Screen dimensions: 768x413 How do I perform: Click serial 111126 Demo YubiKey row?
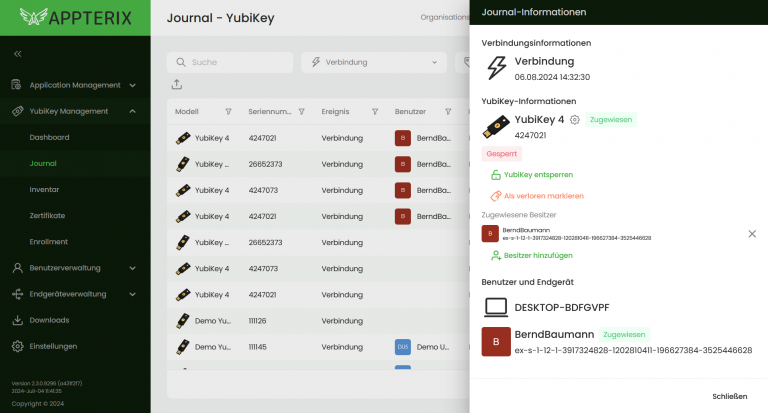318,321
